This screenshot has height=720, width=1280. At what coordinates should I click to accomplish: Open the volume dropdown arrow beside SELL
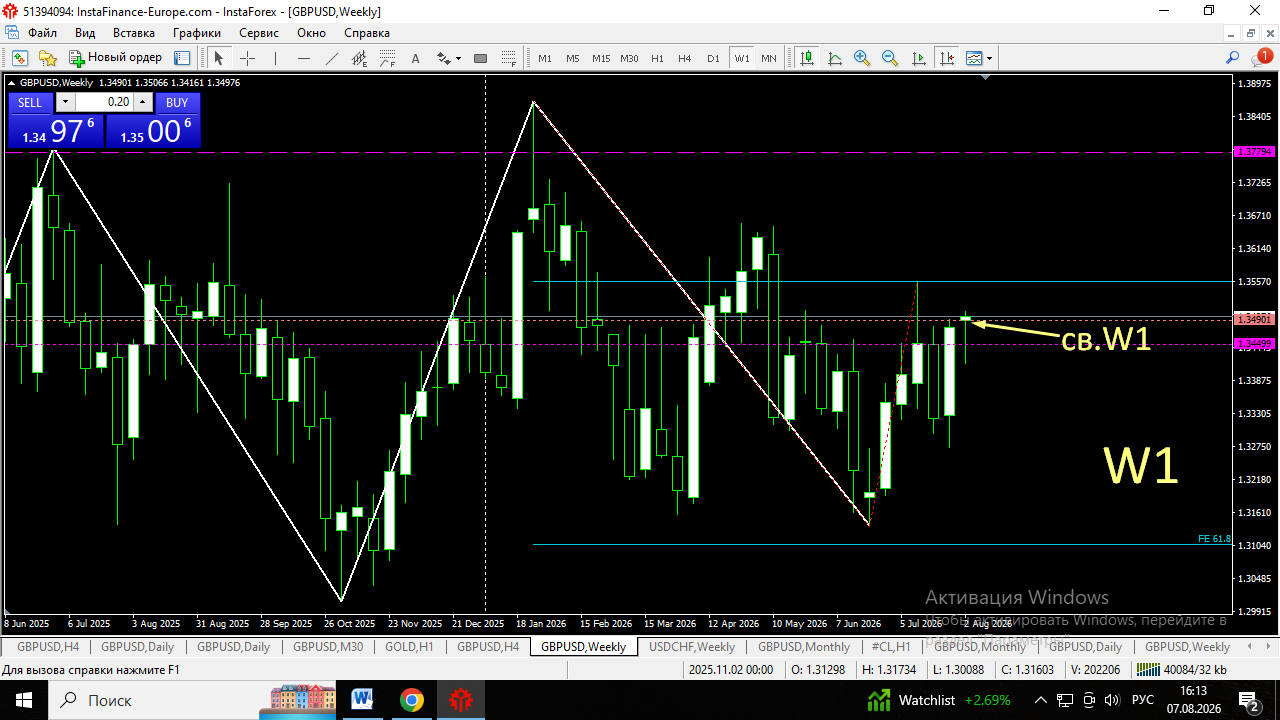click(65, 102)
